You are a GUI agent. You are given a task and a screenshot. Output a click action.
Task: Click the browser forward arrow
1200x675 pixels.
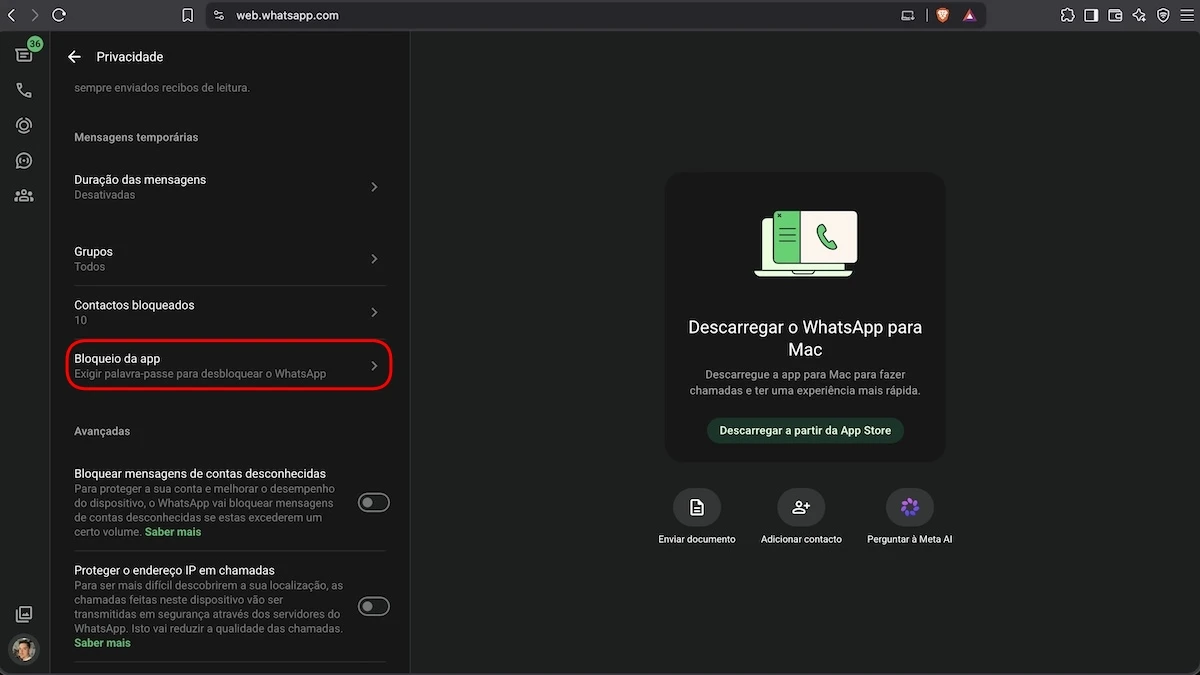[x=35, y=15]
